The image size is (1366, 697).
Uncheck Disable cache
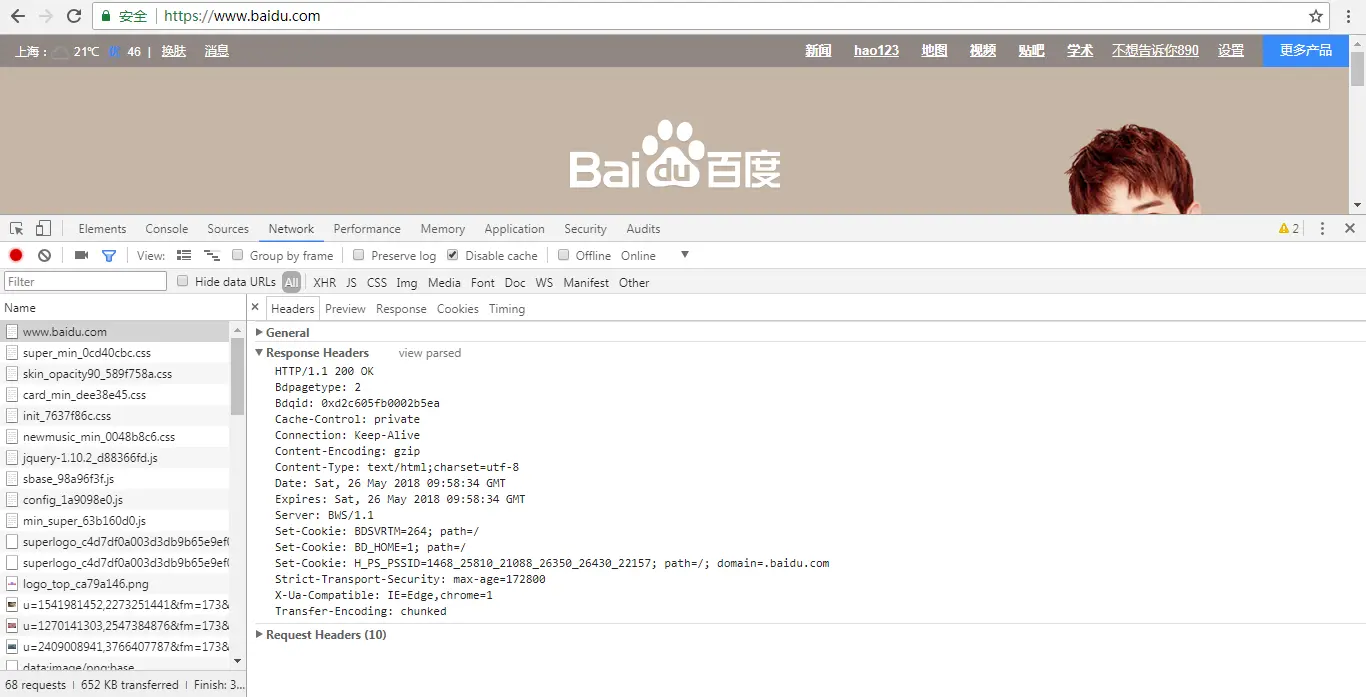[453, 255]
